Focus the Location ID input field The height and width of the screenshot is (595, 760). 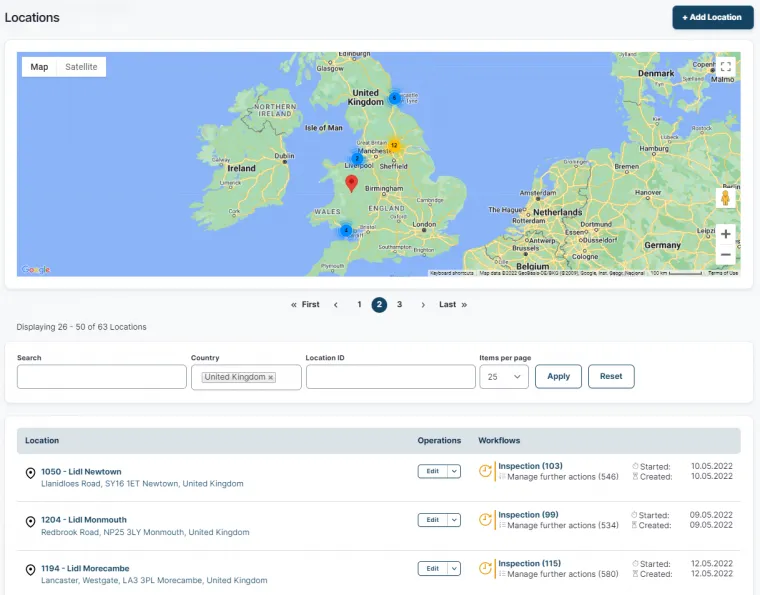coord(391,377)
